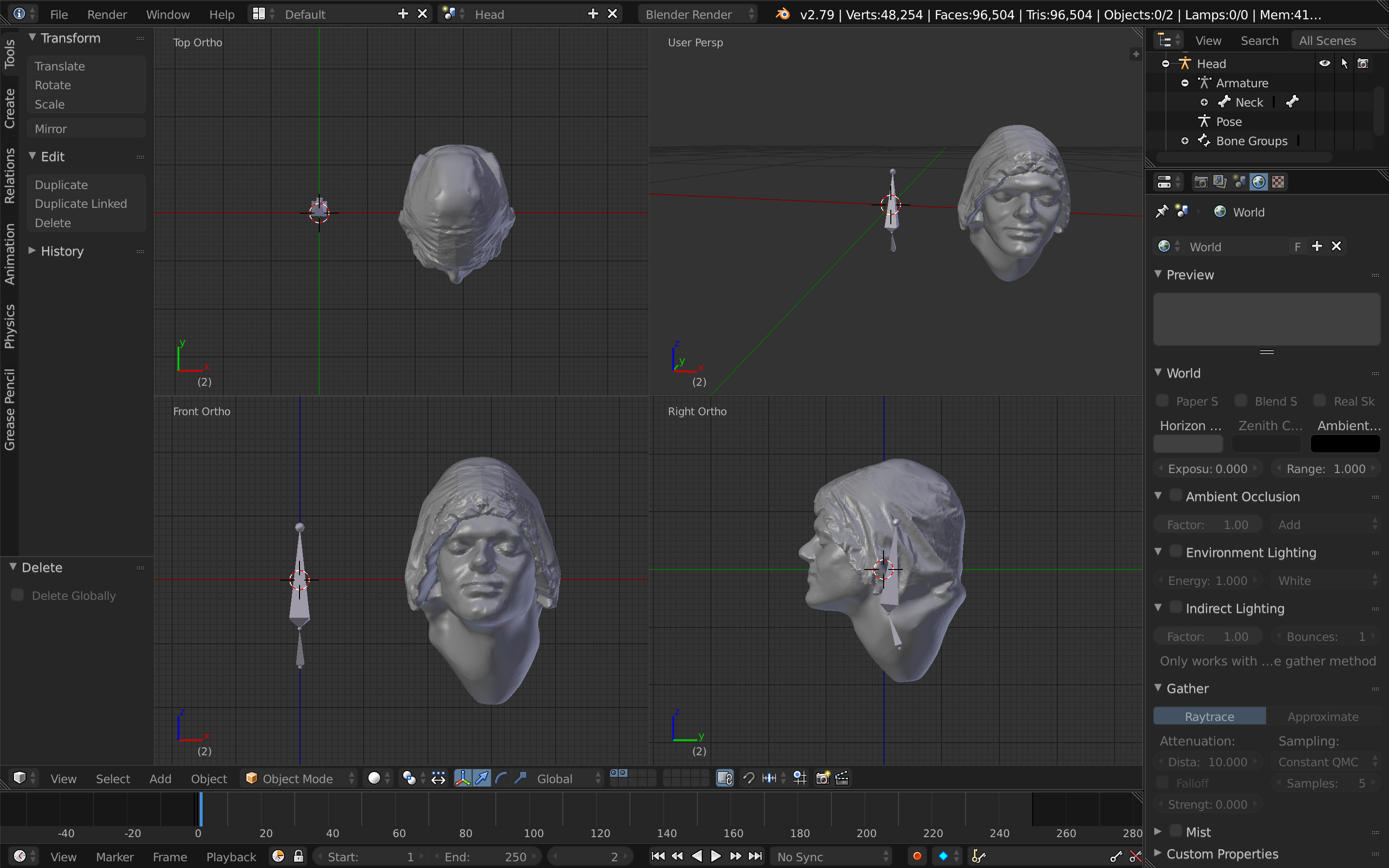Click the delete keyframe icon in timeline
The width and height of the screenshot is (1389, 868).
[1135, 856]
